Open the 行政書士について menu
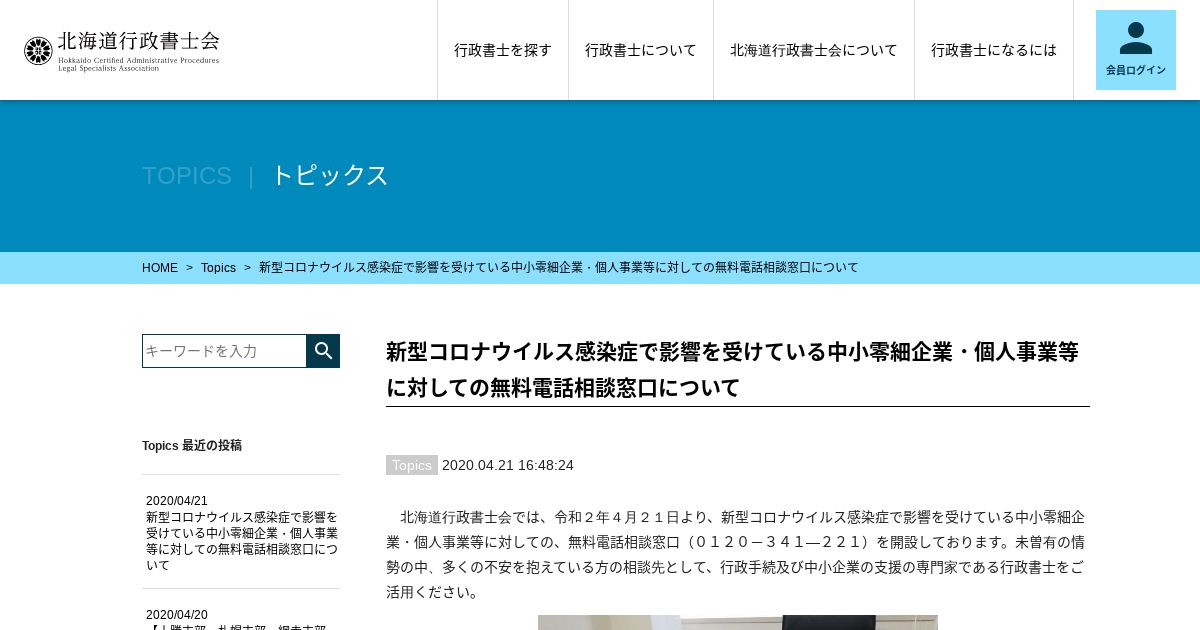1200x630 pixels. coord(641,50)
